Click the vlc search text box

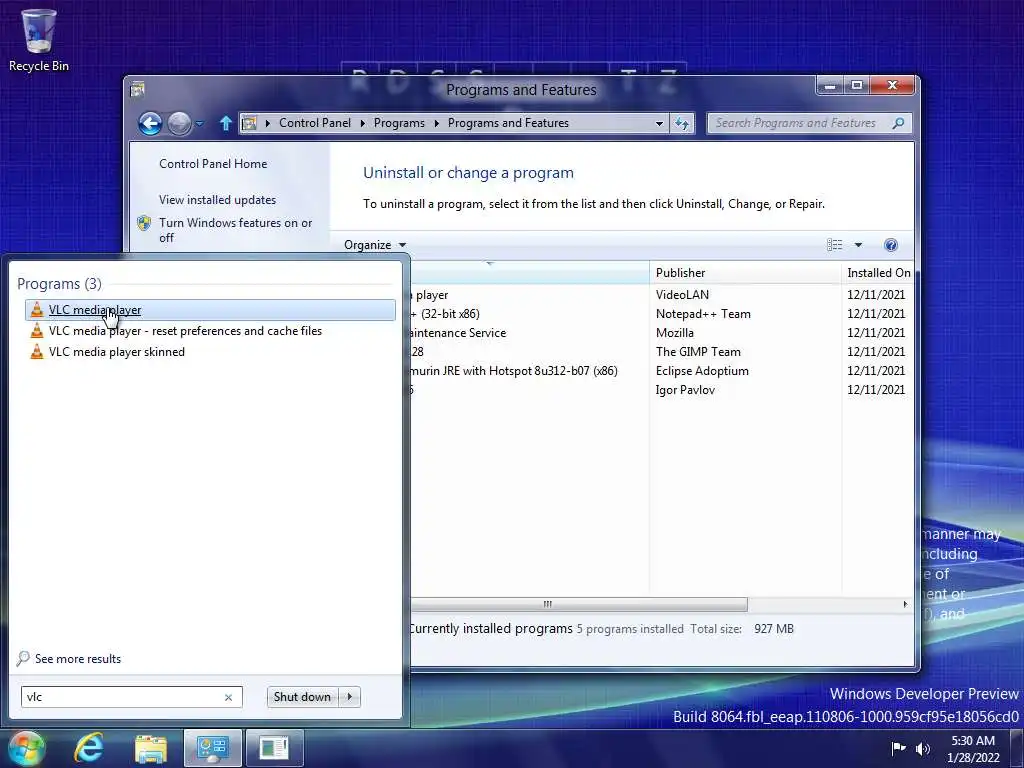click(131, 697)
